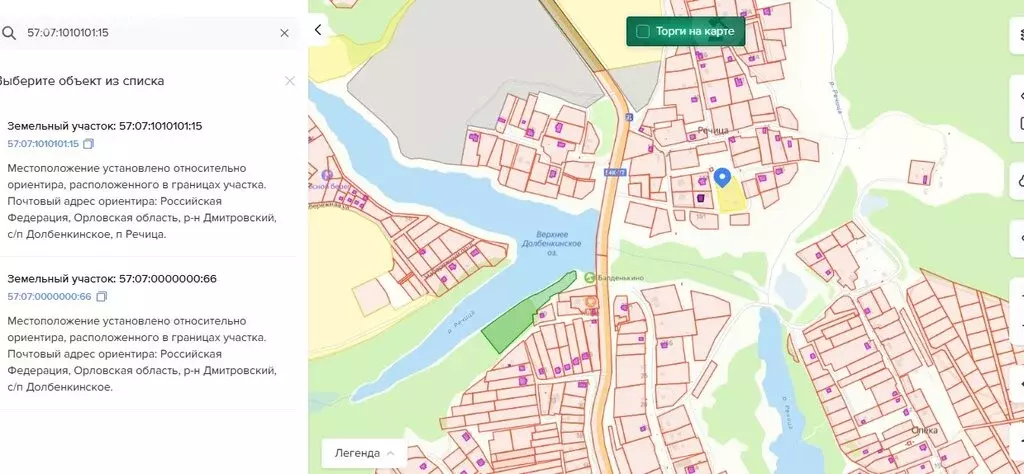The image size is (1024, 474).
Task: Close the 'Выберите объект из списка' list
Action: (290, 81)
